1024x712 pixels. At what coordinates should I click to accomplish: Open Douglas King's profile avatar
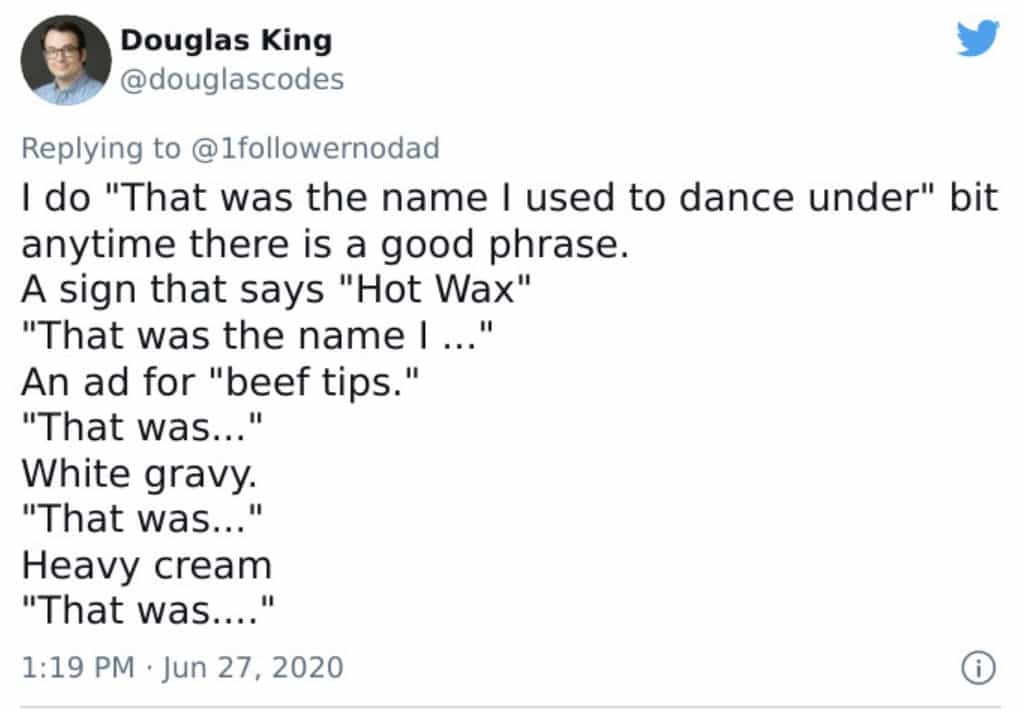[66, 59]
